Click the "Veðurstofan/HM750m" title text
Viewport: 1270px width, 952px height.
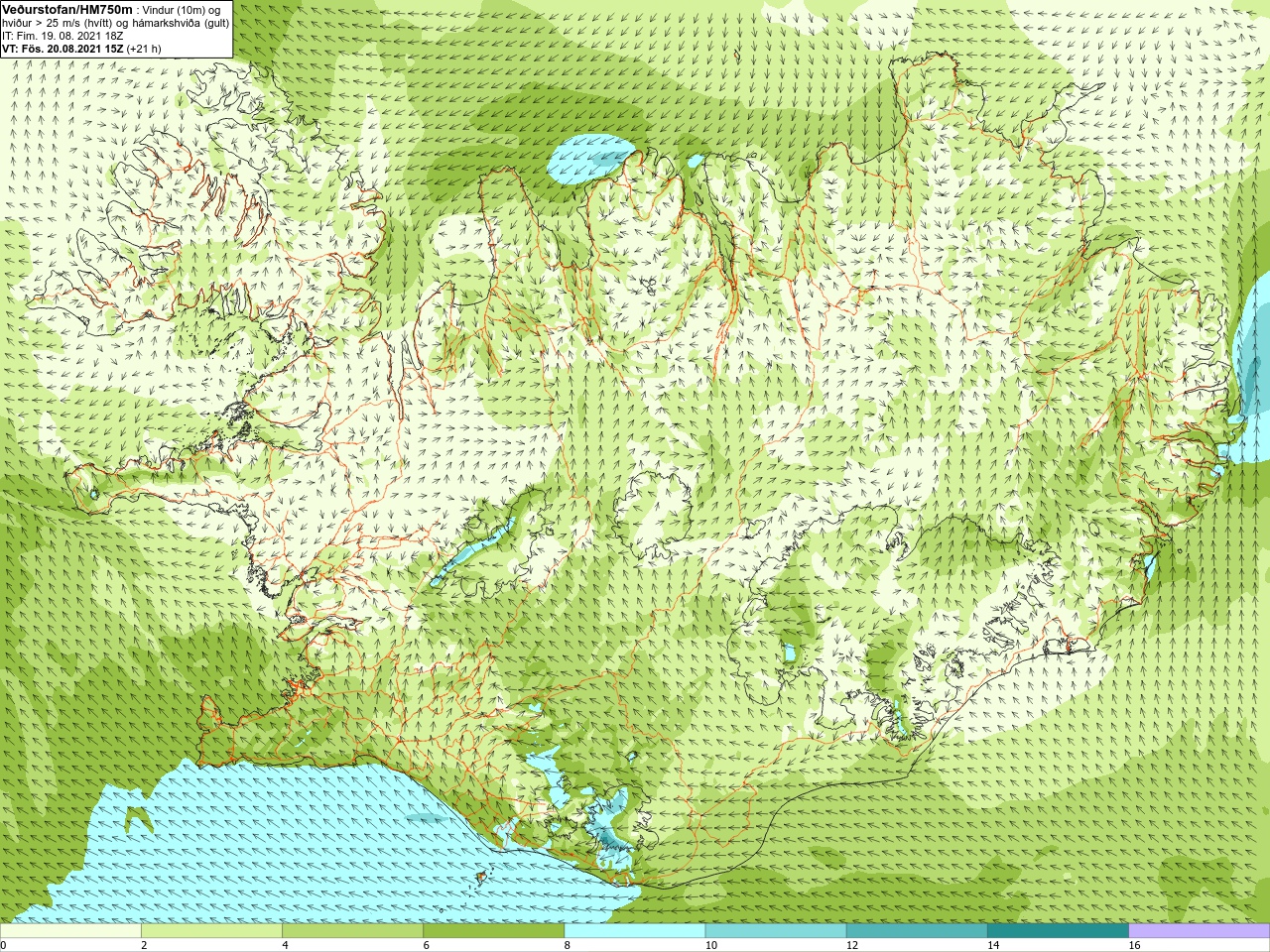pyautogui.click(x=66, y=9)
